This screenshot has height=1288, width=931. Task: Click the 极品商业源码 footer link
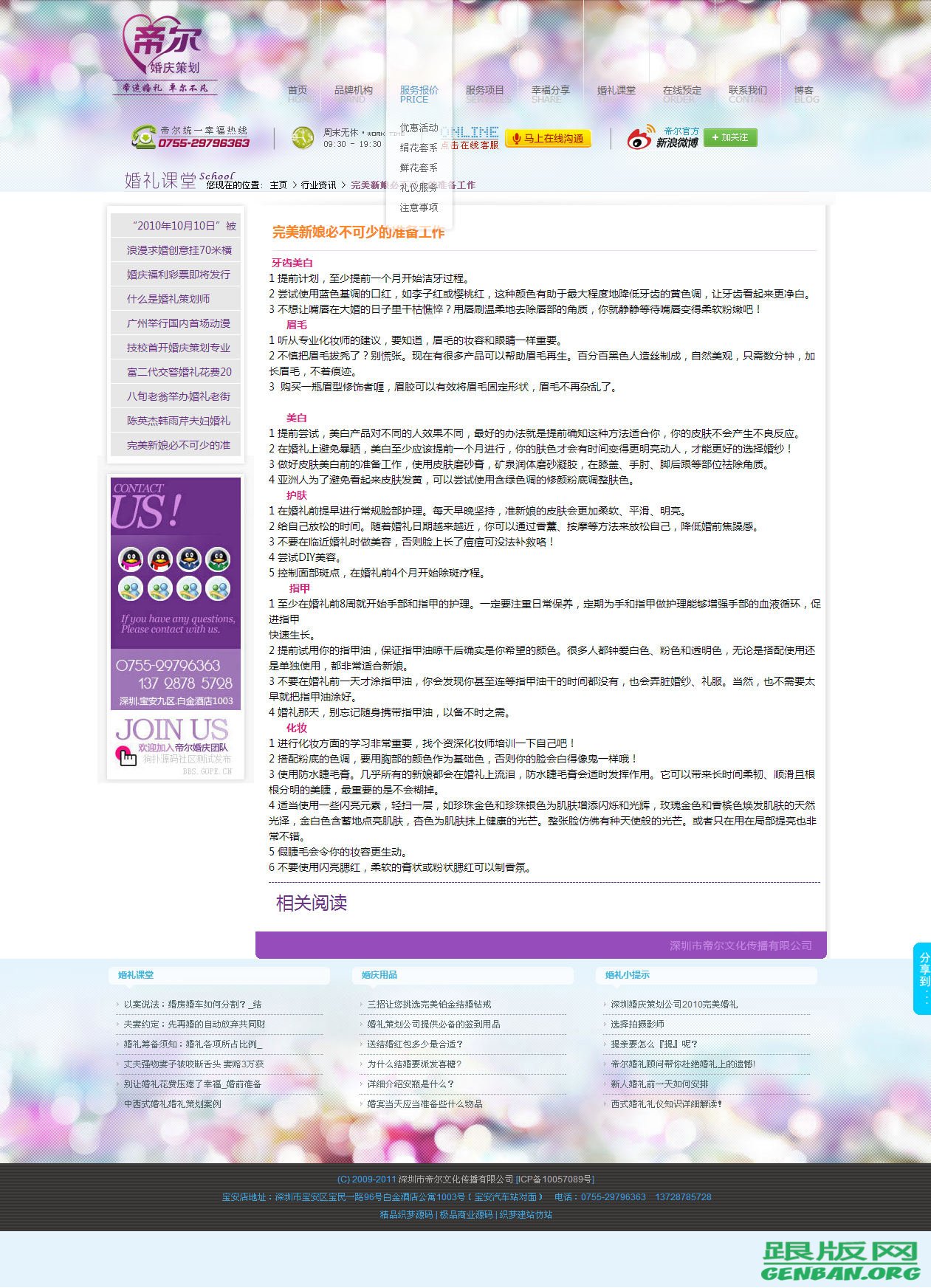coord(466,1215)
